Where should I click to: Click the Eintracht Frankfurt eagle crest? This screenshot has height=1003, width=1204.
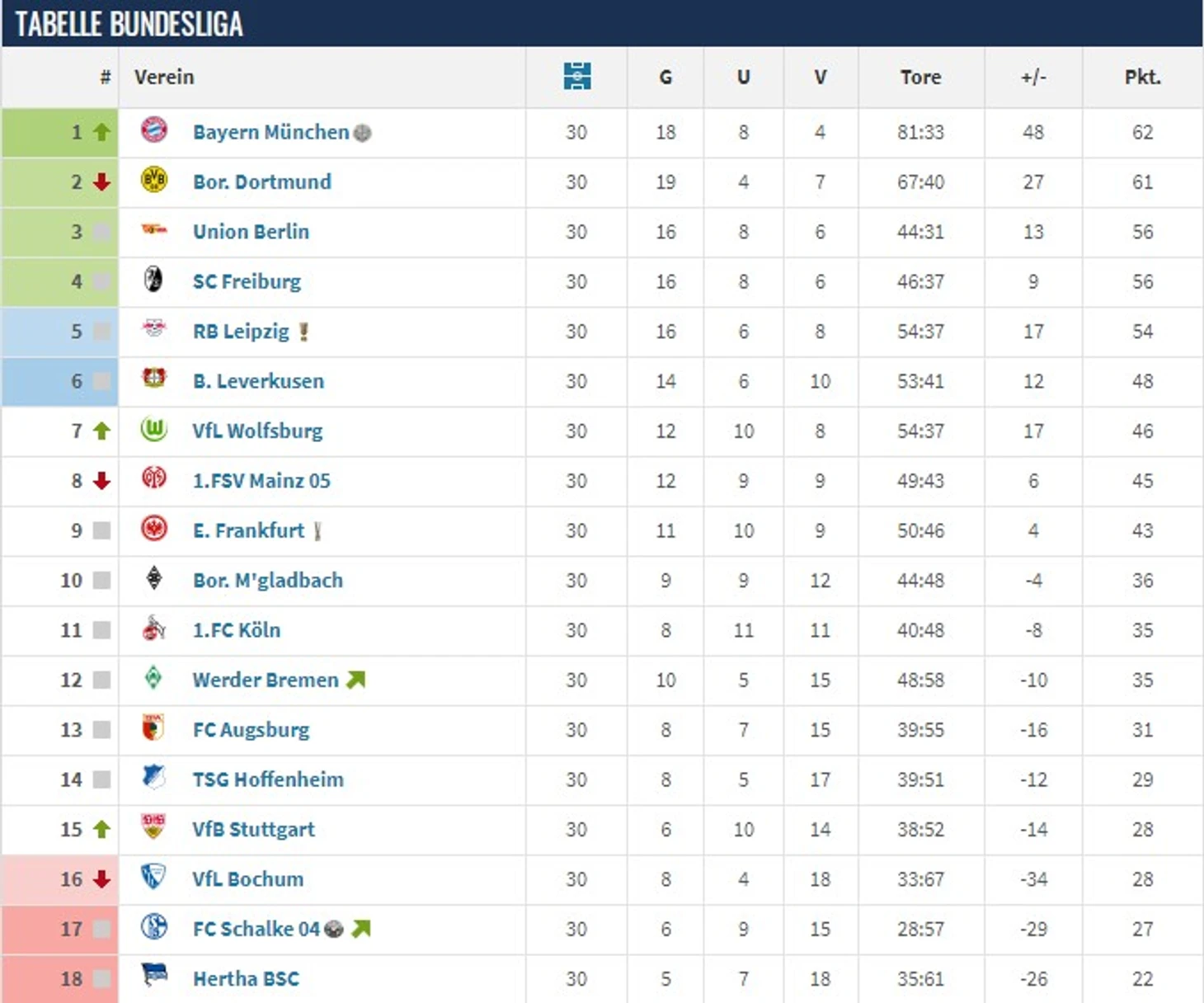[154, 529]
